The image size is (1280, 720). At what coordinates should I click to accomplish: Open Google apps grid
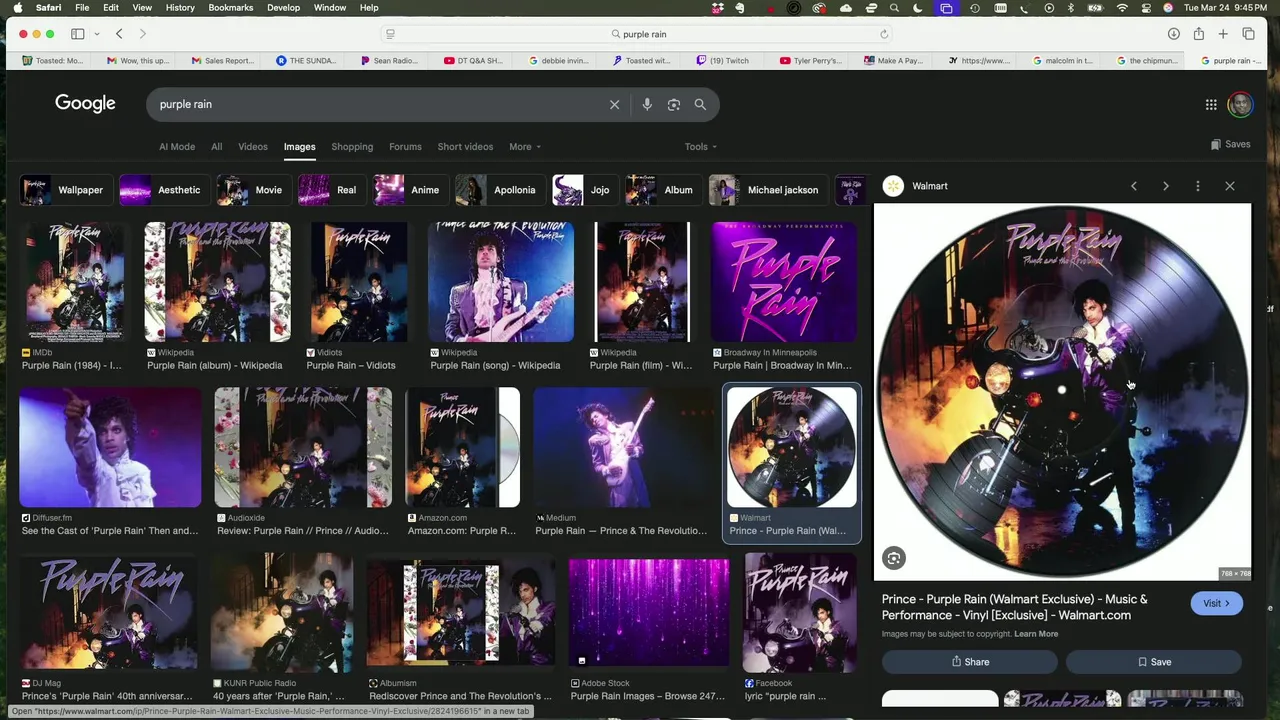tap(1211, 104)
